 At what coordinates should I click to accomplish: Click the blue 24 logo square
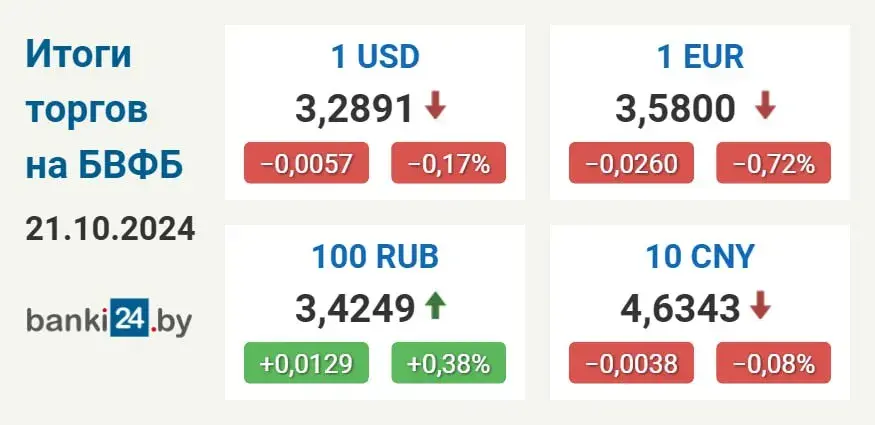(x=129, y=318)
